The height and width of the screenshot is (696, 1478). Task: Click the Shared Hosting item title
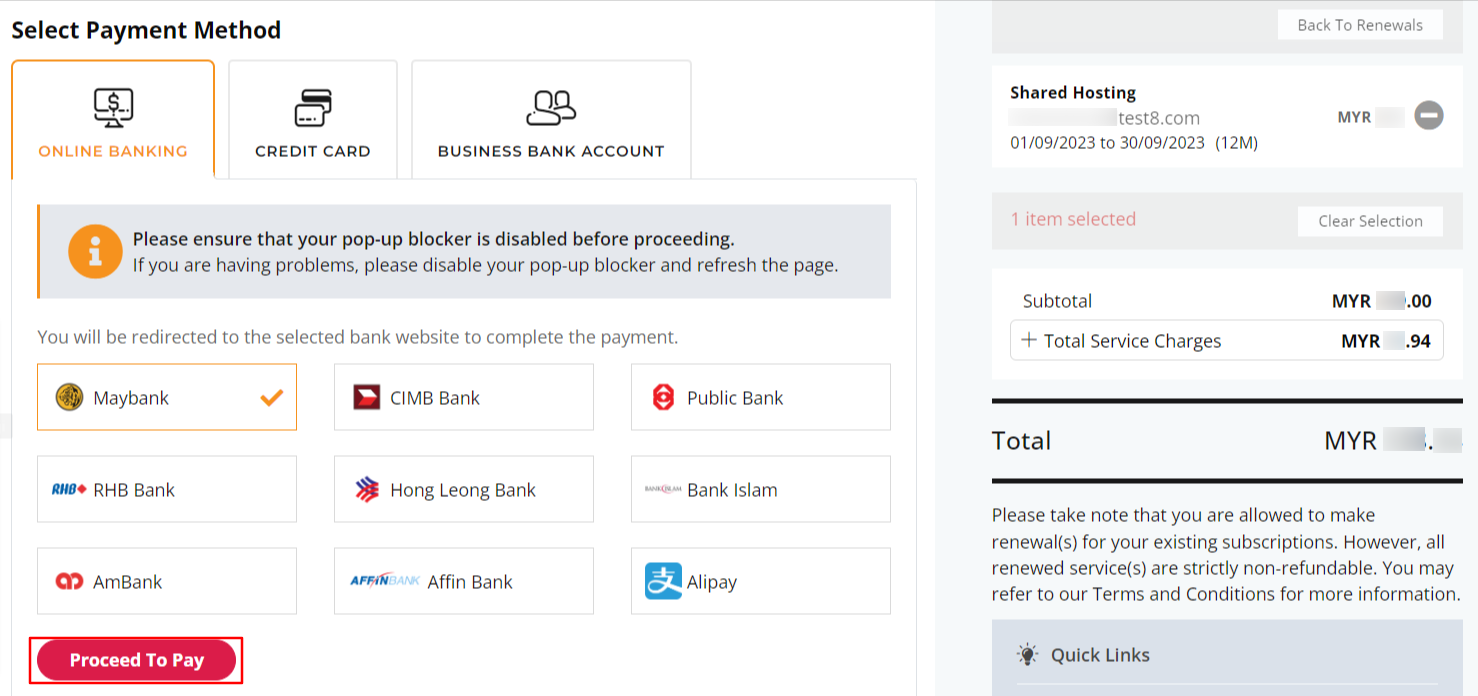(x=1073, y=93)
